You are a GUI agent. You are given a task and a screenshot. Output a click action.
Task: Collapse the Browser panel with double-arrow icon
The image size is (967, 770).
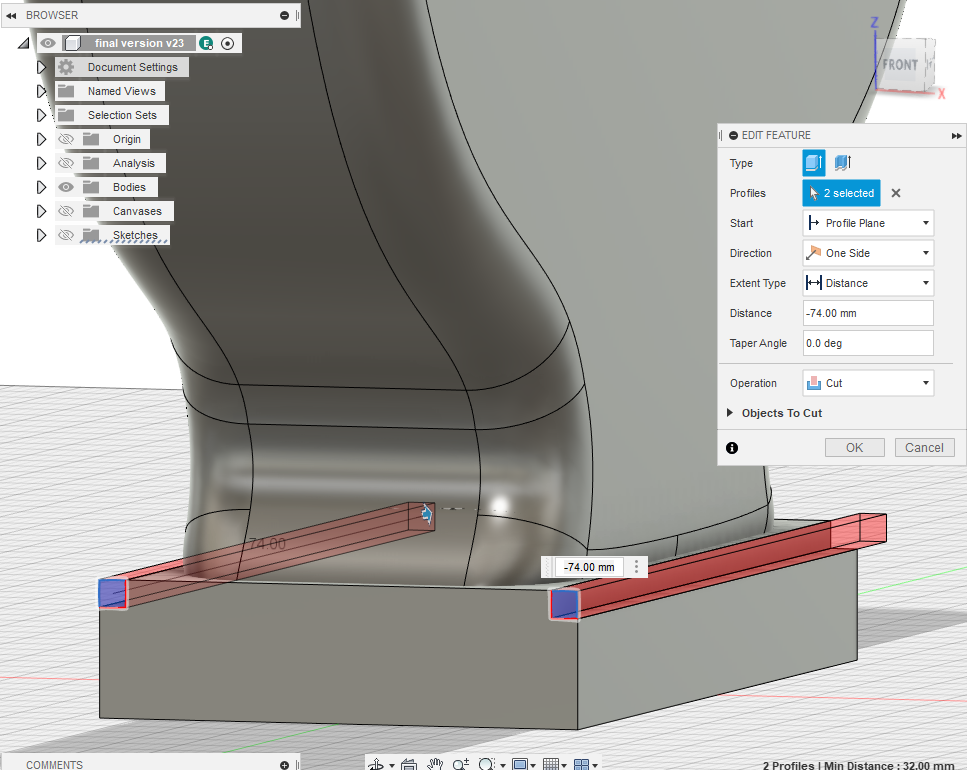(x=11, y=15)
